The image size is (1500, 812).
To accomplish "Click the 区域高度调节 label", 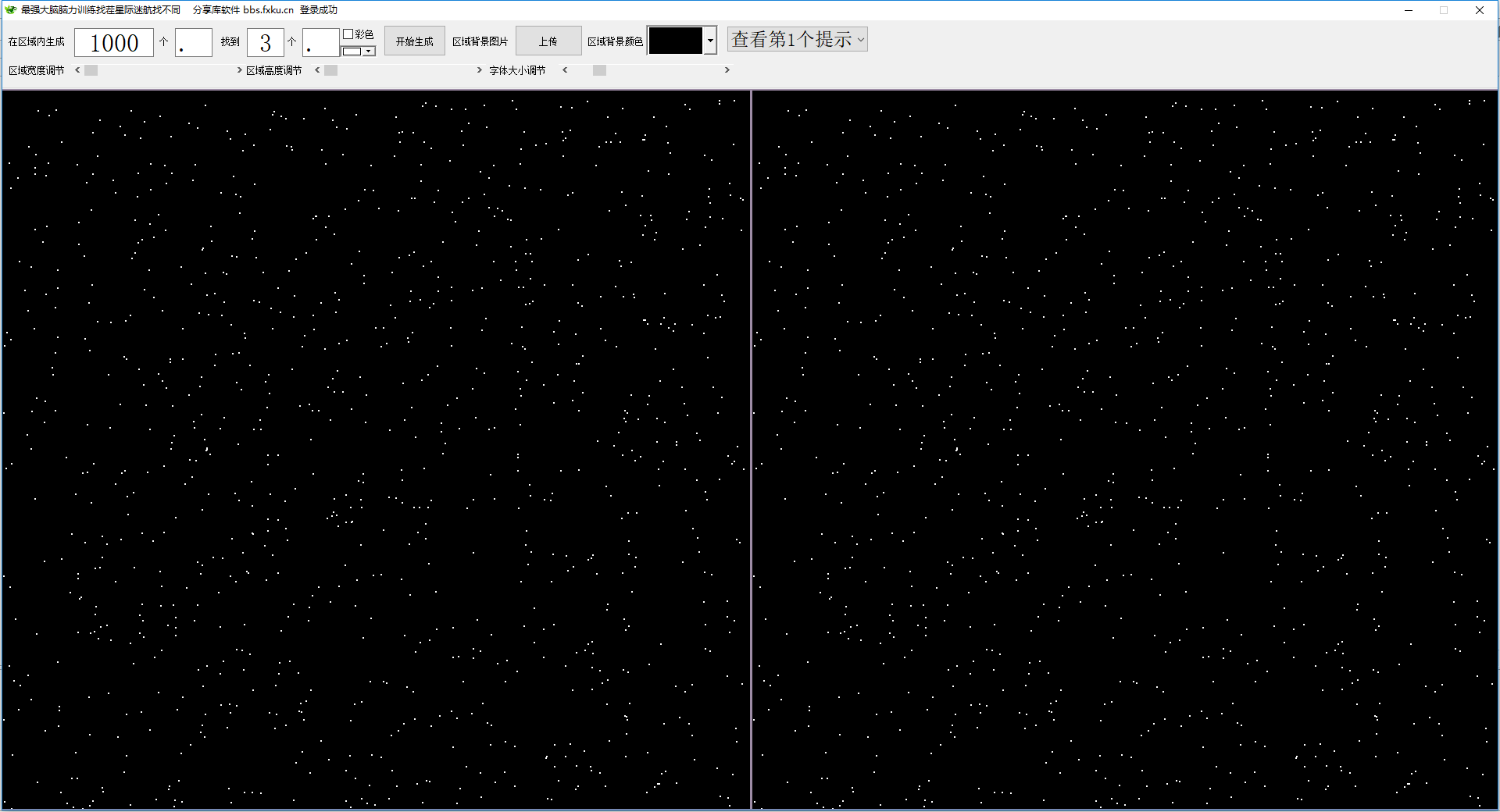I will tap(274, 71).
